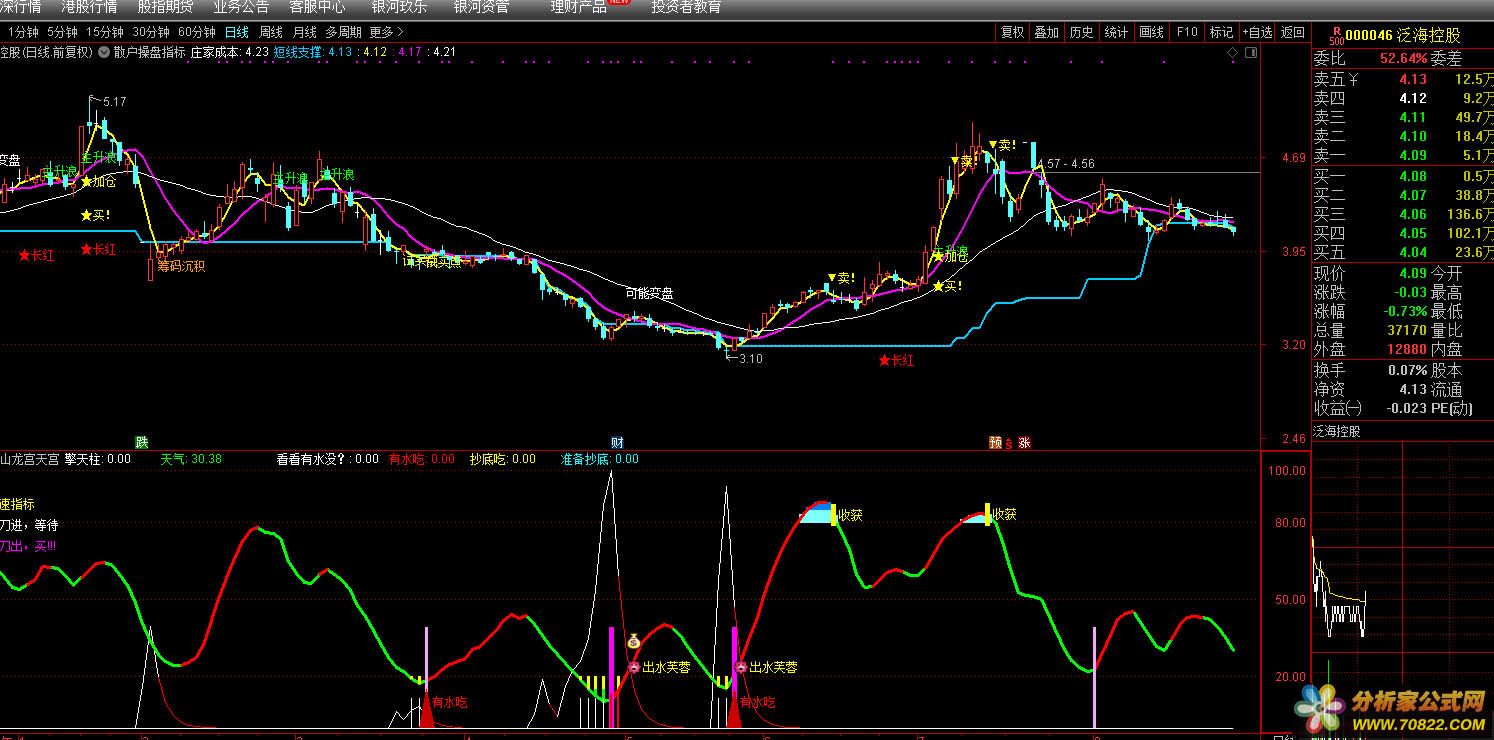1494x740 pixels.
Task: Open F10 company info
Action: point(1187,32)
